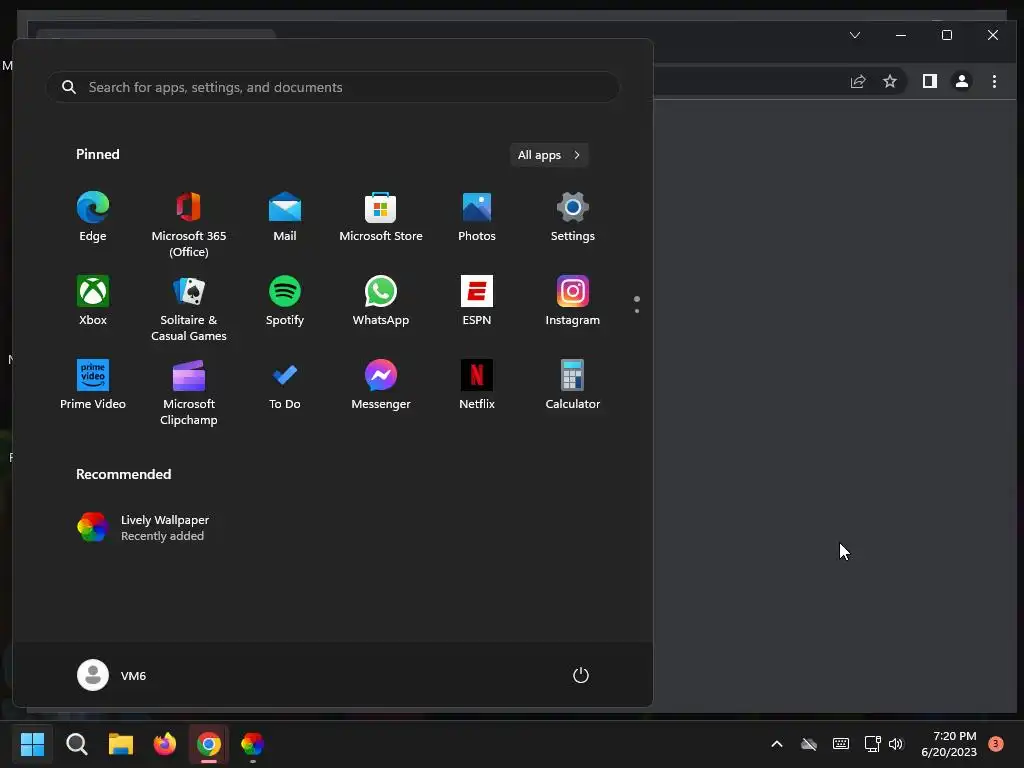Launch the To Do app
This screenshot has height=768, width=1024.
click(285, 385)
